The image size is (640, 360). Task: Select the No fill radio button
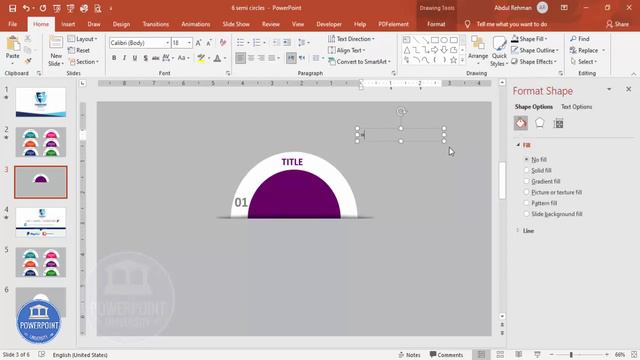tap(527, 160)
